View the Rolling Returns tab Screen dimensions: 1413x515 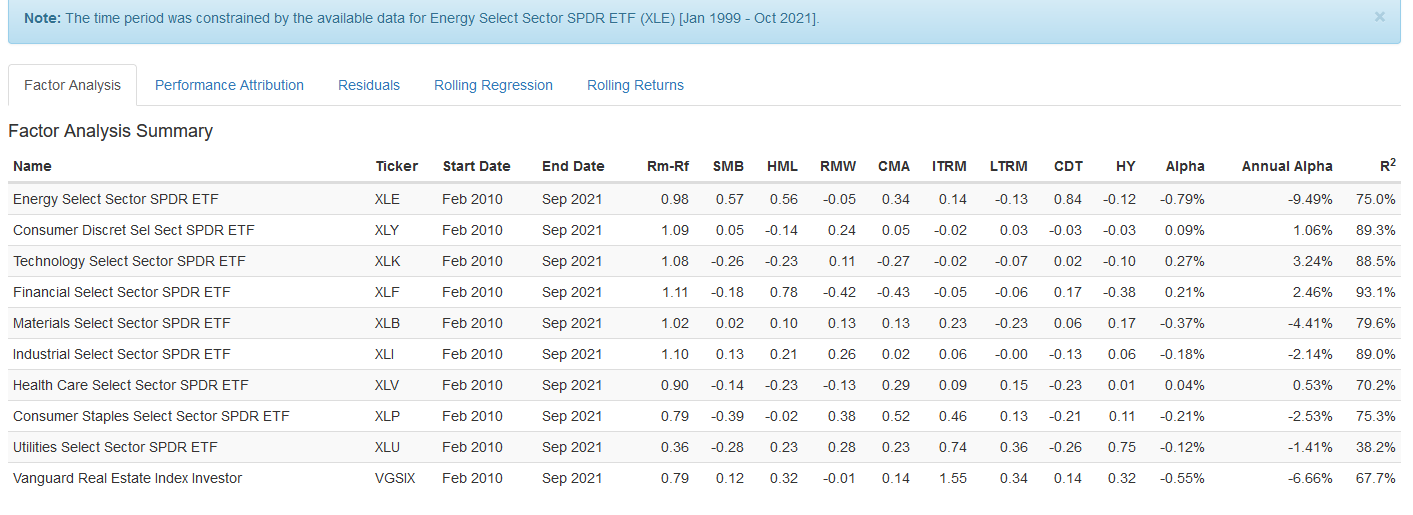tap(635, 85)
